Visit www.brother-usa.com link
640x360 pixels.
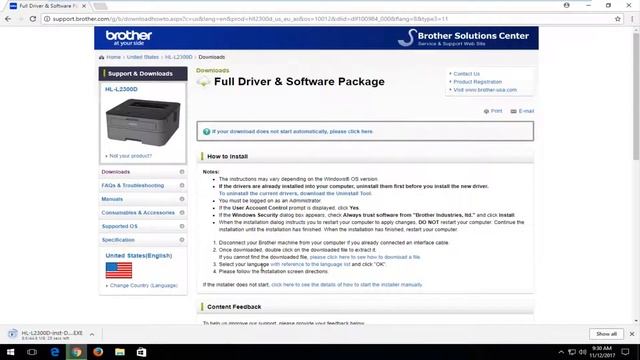click(485, 90)
